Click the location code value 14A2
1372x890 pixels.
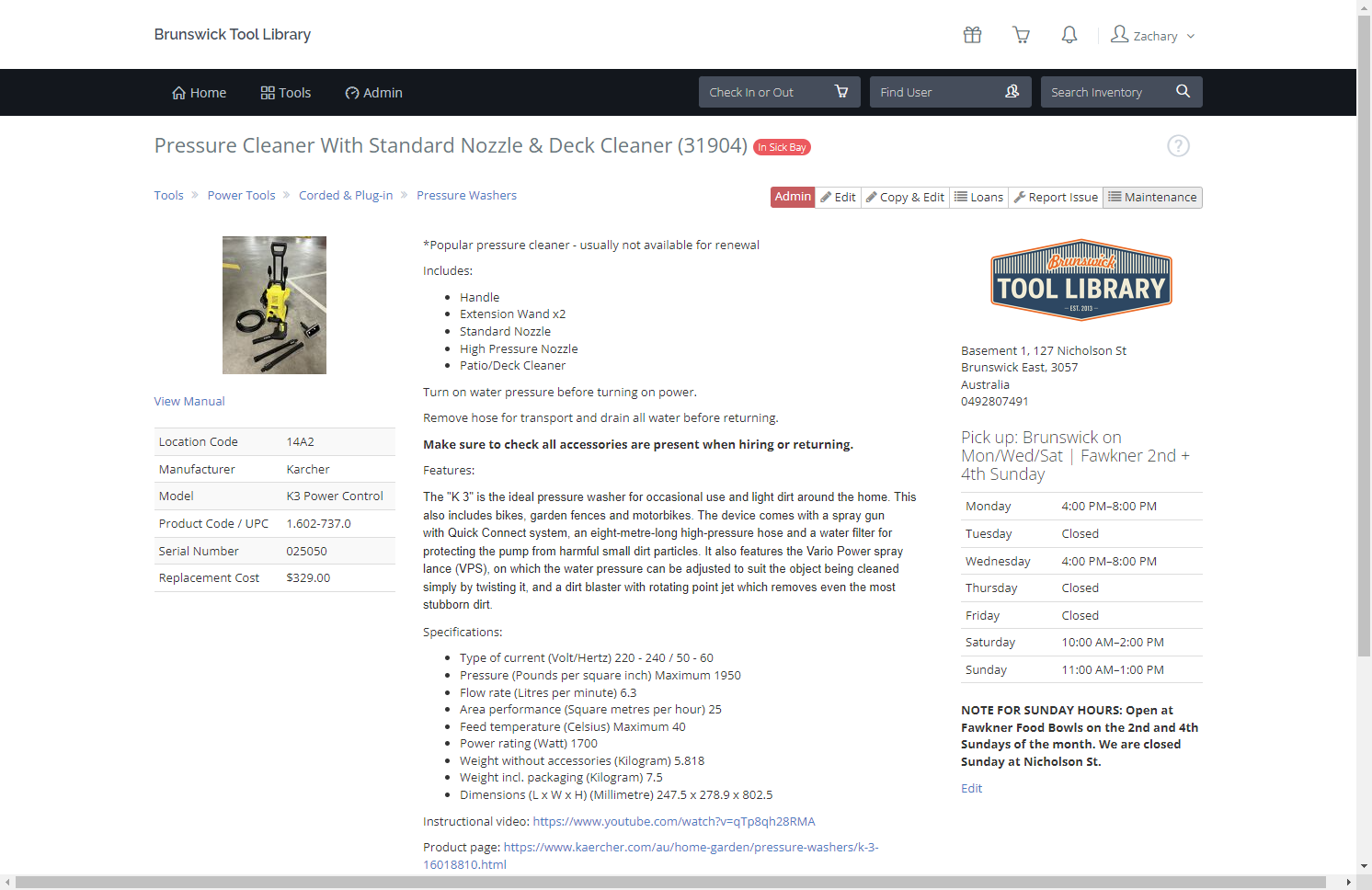(301, 442)
